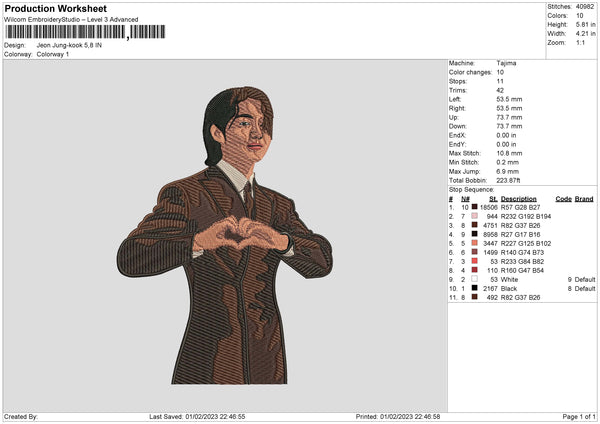The image size is (600, 424).
Task: Select the stitches count 40982
Action: click(585, 7)
